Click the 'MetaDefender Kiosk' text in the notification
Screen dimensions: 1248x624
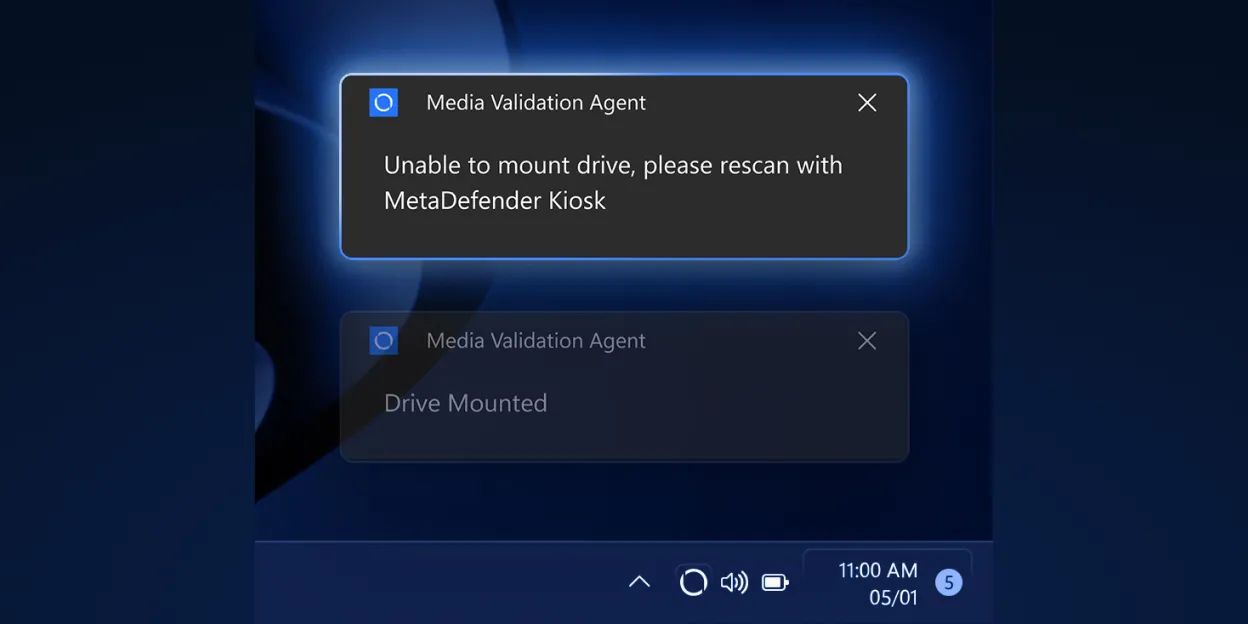[495, 200]
